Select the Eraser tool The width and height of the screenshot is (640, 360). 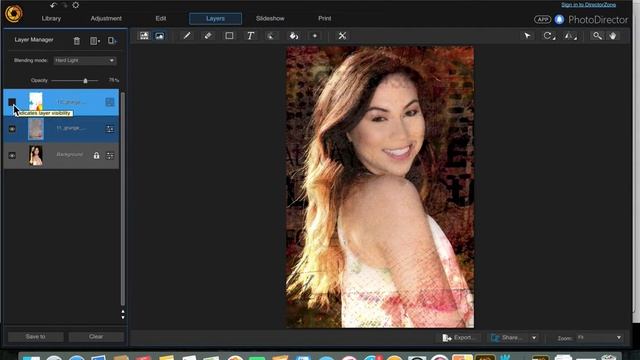(208, 36)
